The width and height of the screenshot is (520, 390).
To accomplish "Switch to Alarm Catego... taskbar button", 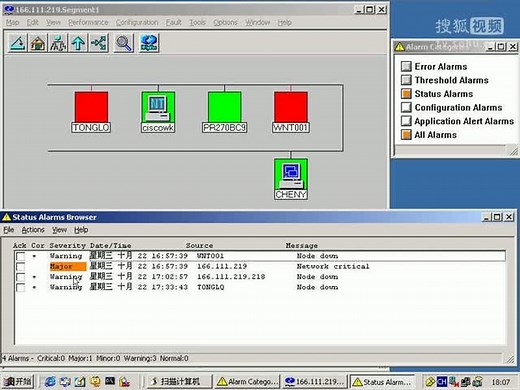I will (x=247, y=381).
